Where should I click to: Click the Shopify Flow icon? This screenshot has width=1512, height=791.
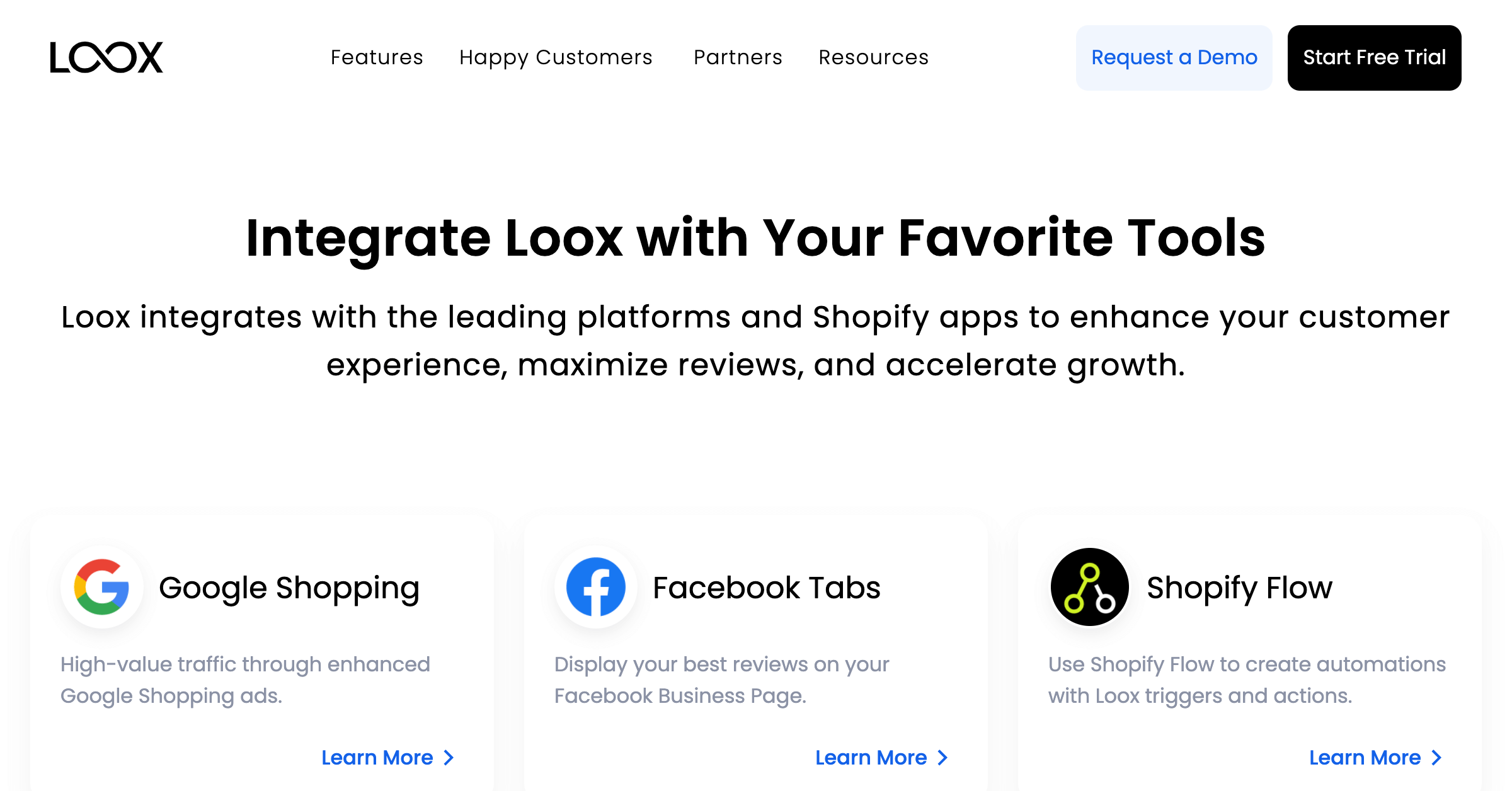point(1089,587)
